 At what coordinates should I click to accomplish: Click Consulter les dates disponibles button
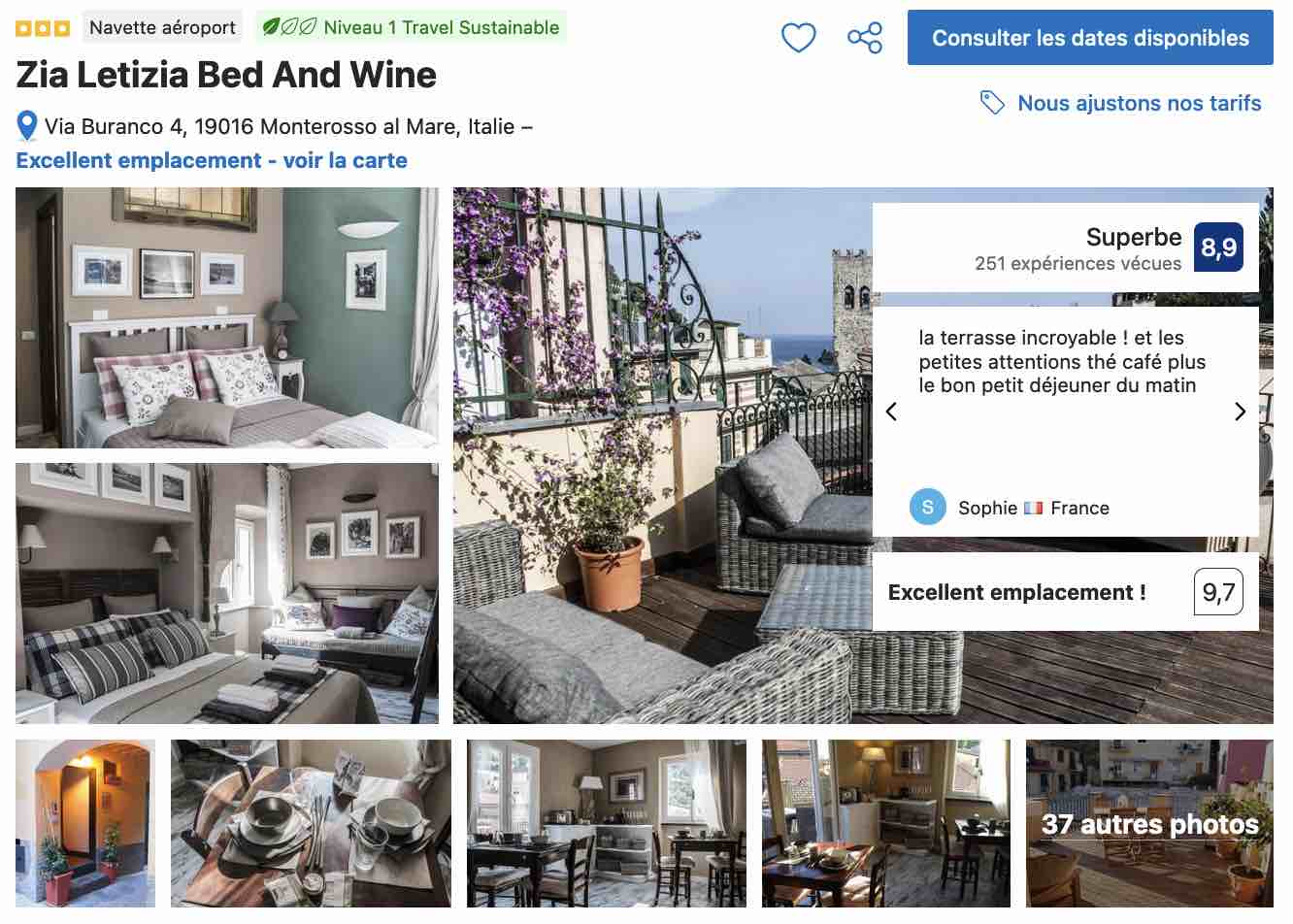1090,38
